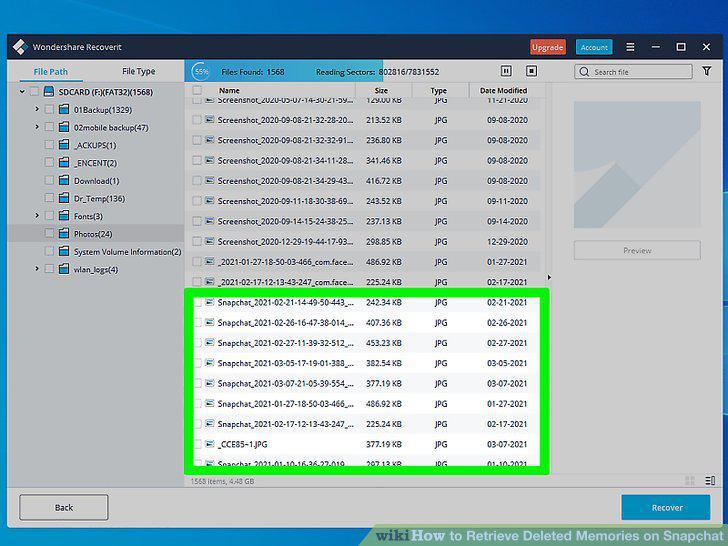Select the Snapchat_2021-02-27-11-39-32-512 file row

pyautogui.click(x=367, y=343)
